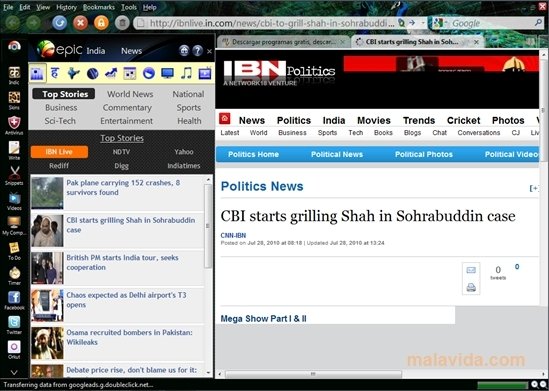
Task: Open the To Do sidebar note
Action: [x=14, y=251]
